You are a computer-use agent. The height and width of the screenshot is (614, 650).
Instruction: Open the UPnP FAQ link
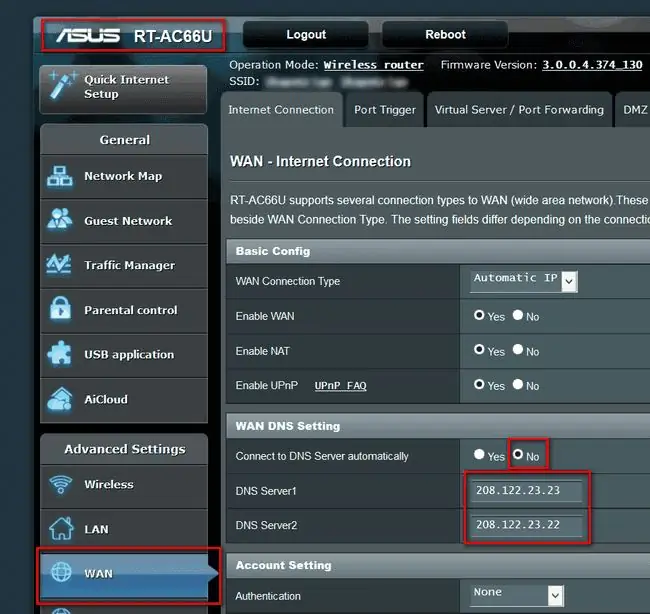(340, 386)
